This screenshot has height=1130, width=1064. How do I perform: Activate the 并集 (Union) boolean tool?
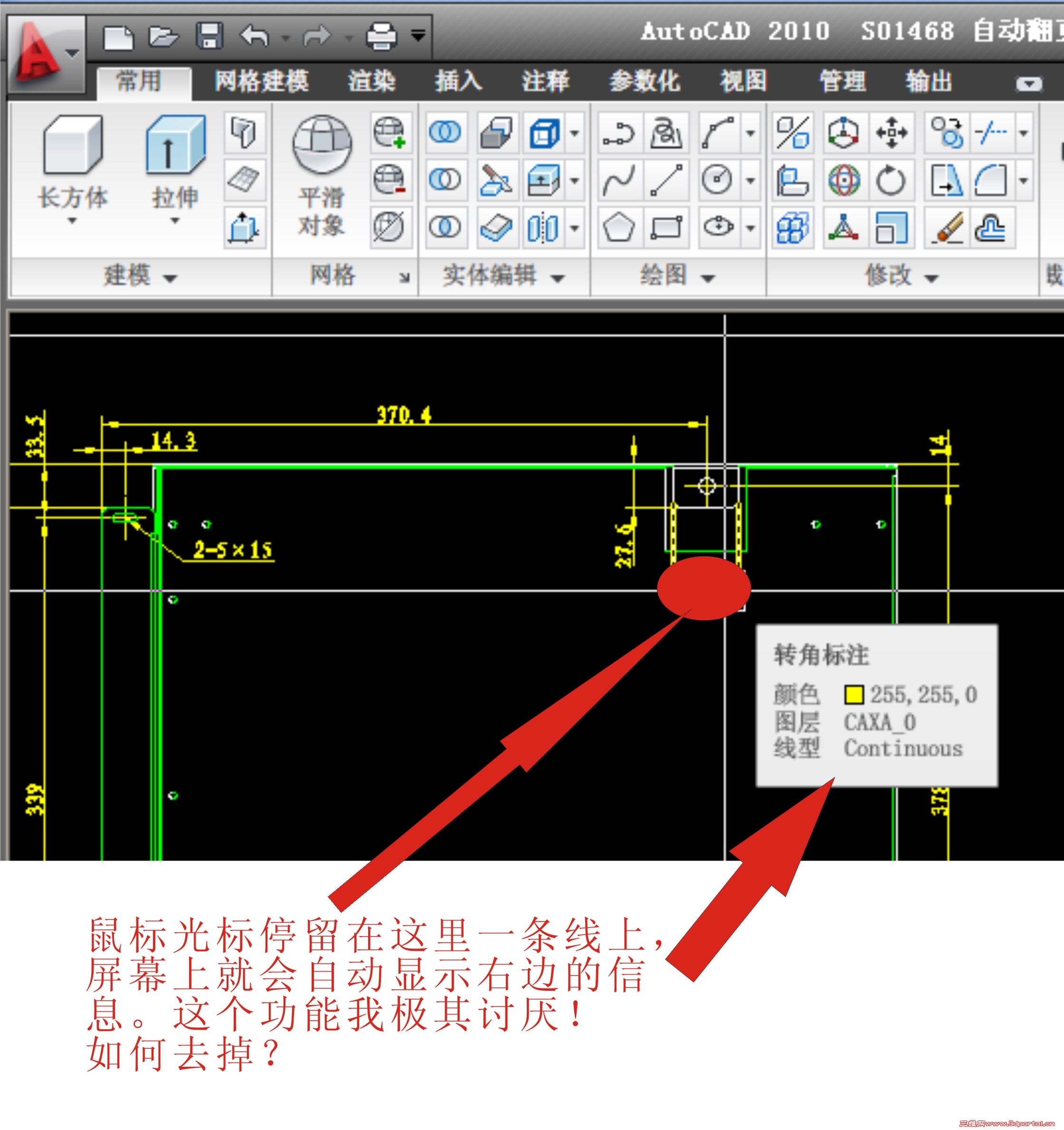tap(447, 132)
